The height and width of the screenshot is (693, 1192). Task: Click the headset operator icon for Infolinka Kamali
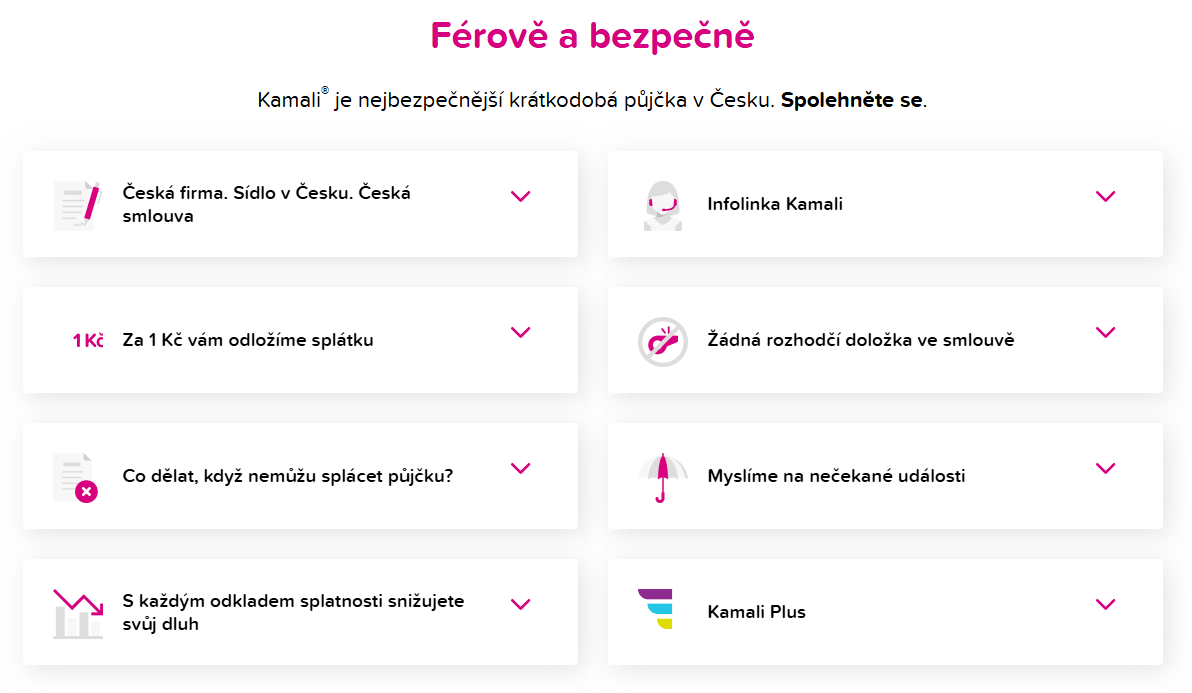(662, 204)
